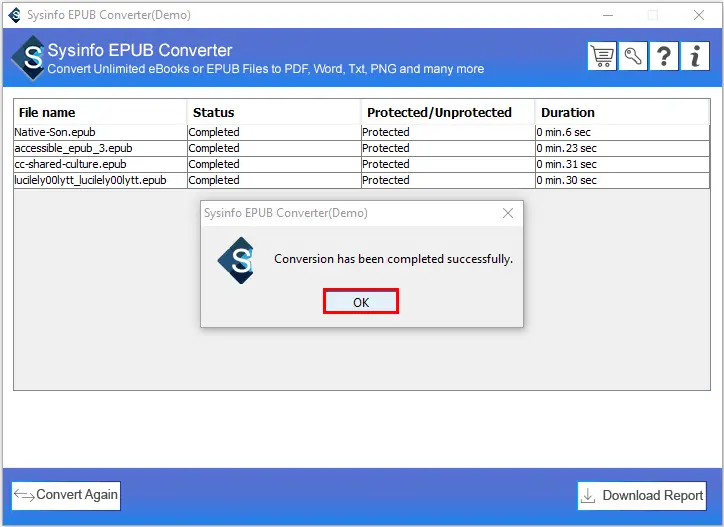Click the Status column header

point(274,112)
